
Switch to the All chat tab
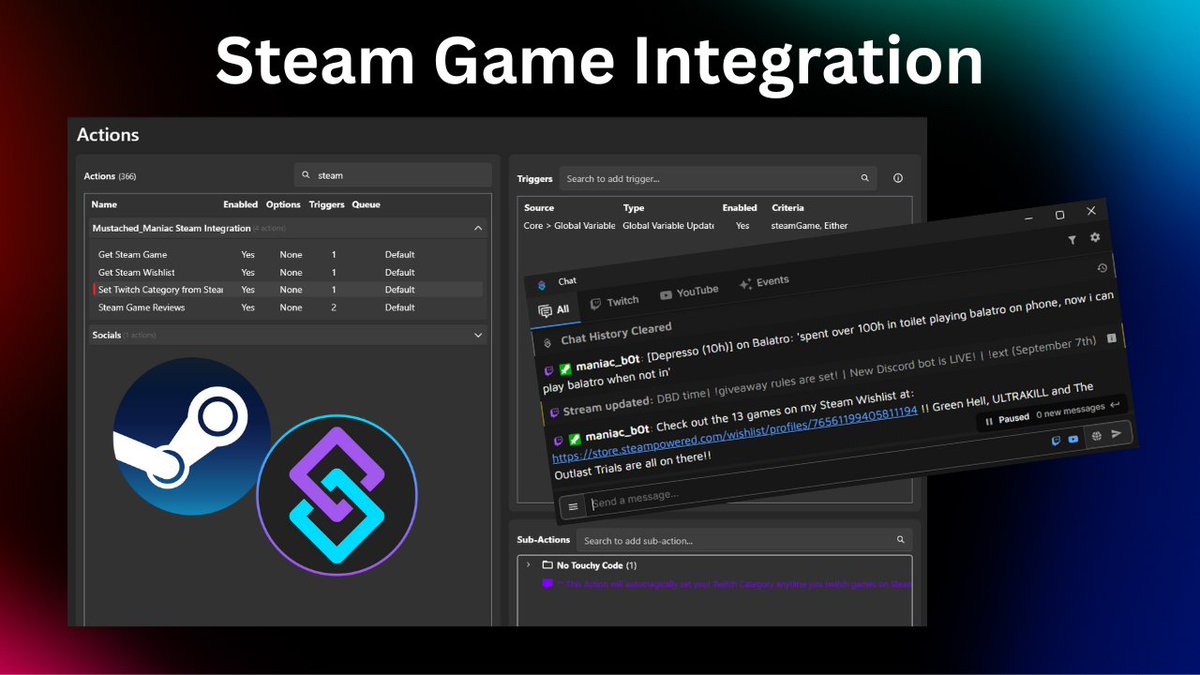pyautogui.click(x=554, y=309)
